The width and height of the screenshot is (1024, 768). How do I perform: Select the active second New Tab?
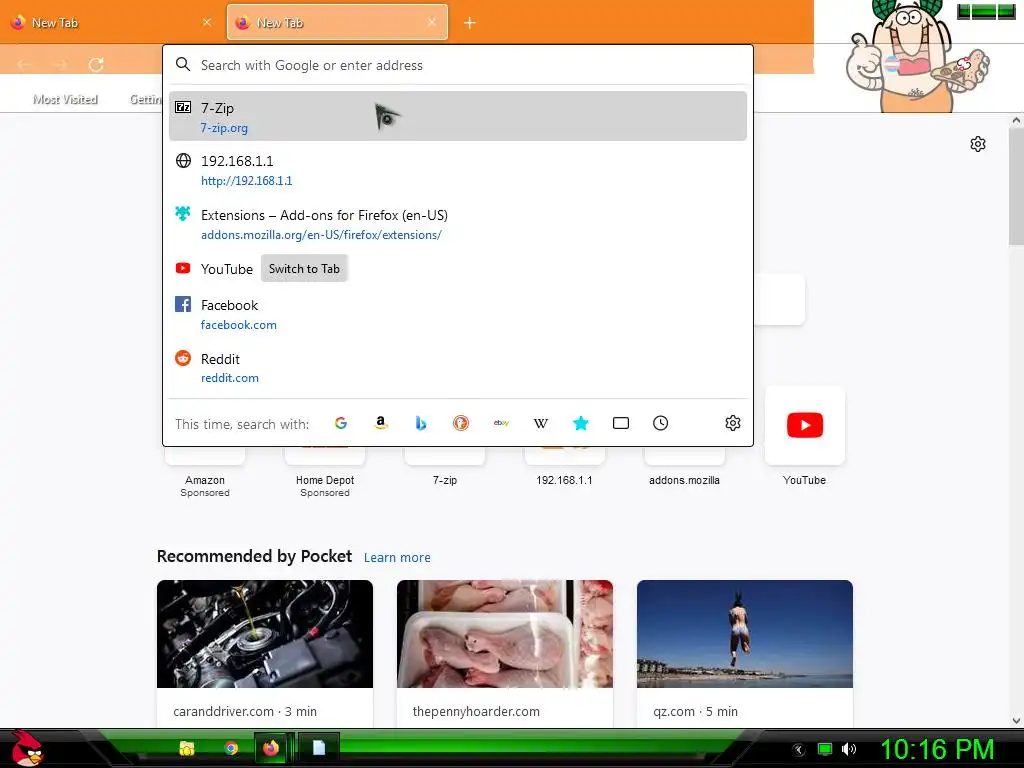click(337, 23)
